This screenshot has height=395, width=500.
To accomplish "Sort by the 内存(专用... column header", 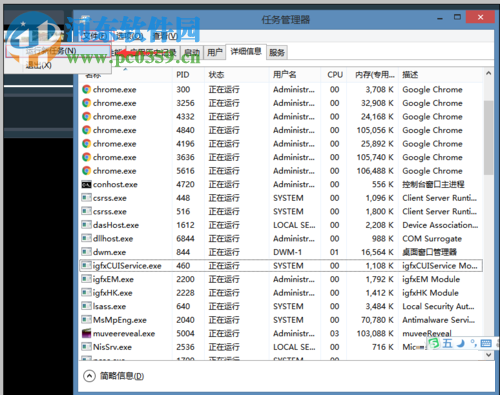I will pos(374,75).
